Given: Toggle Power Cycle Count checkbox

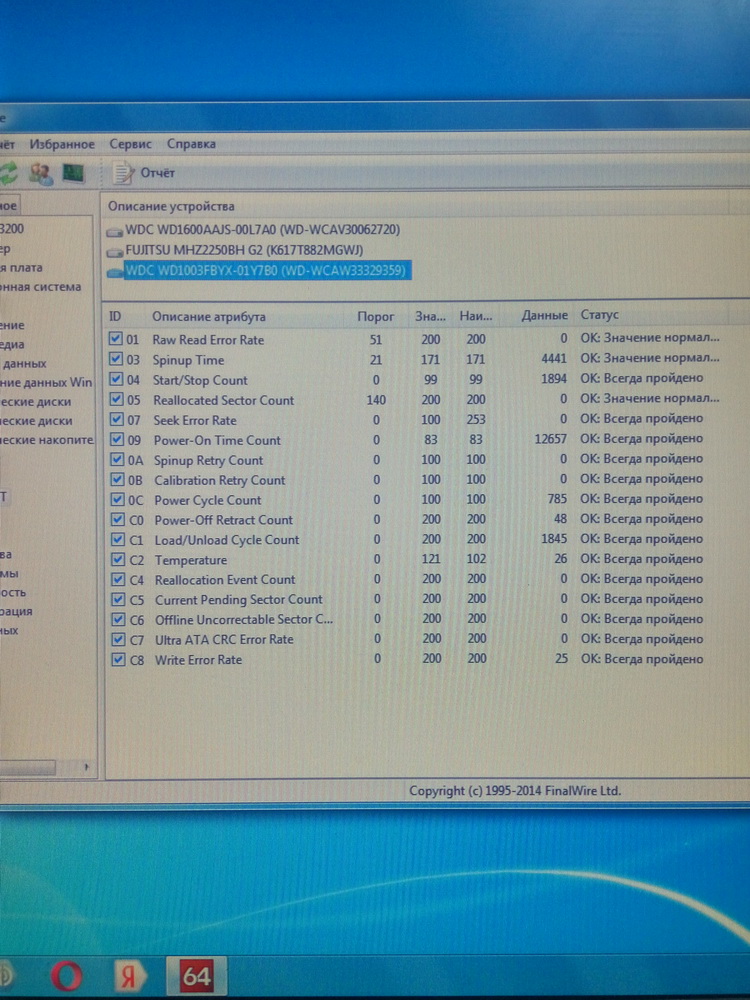Looking at the screenshot, I should (117, 499).
